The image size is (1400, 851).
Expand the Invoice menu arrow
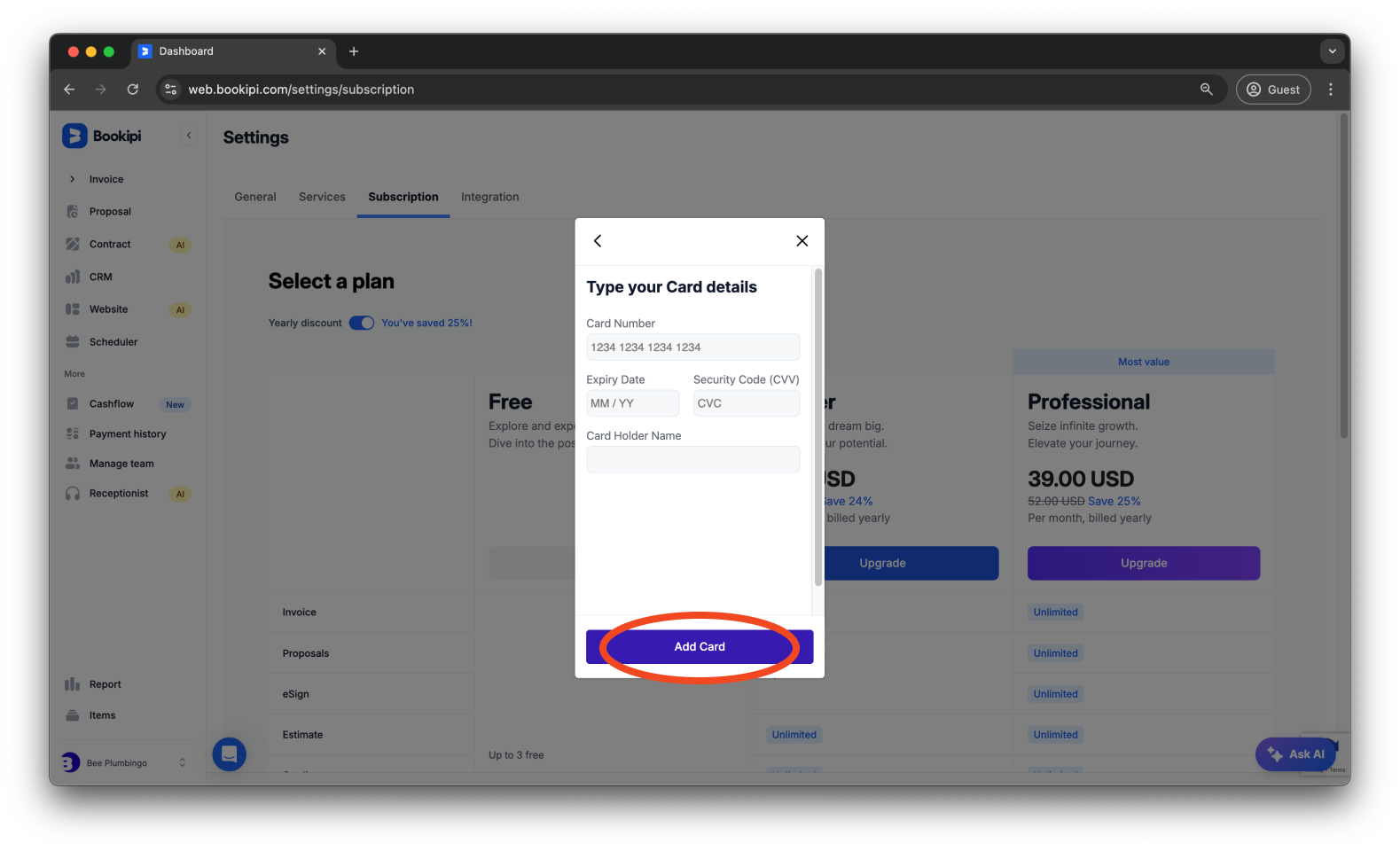pos(73,179)
